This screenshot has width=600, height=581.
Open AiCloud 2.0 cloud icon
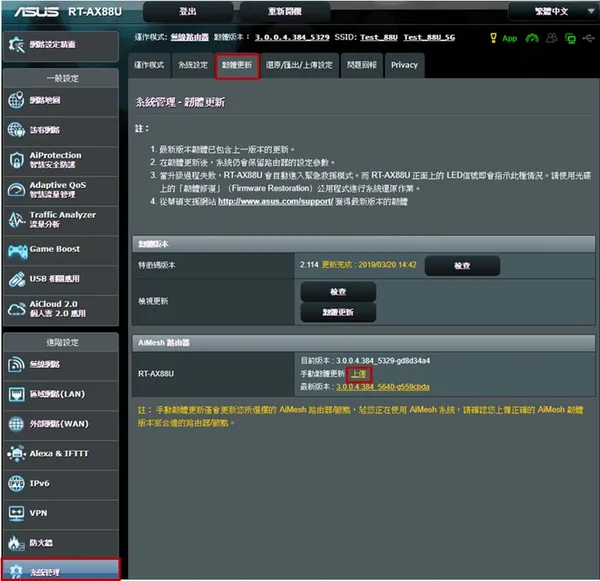[x=16, y=309]
